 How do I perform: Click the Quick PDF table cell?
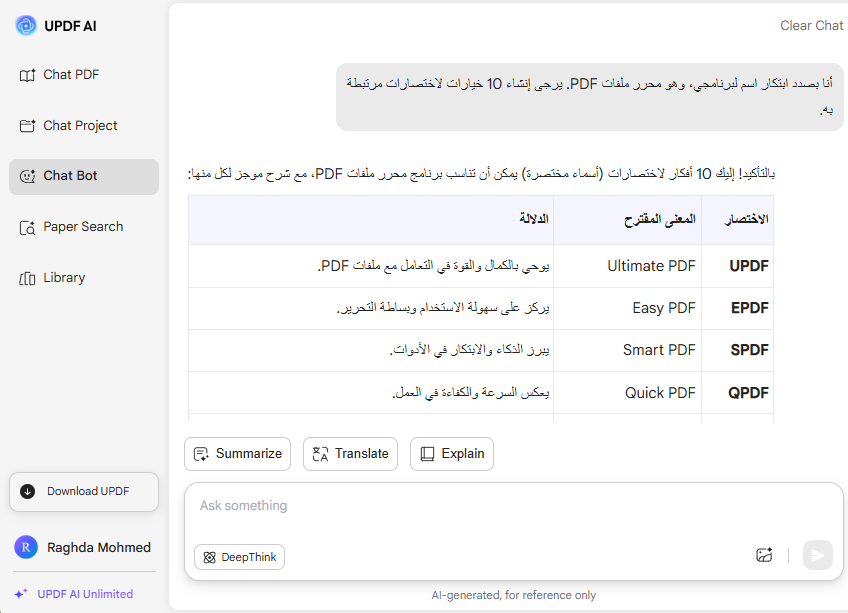[x=627, y=393]
